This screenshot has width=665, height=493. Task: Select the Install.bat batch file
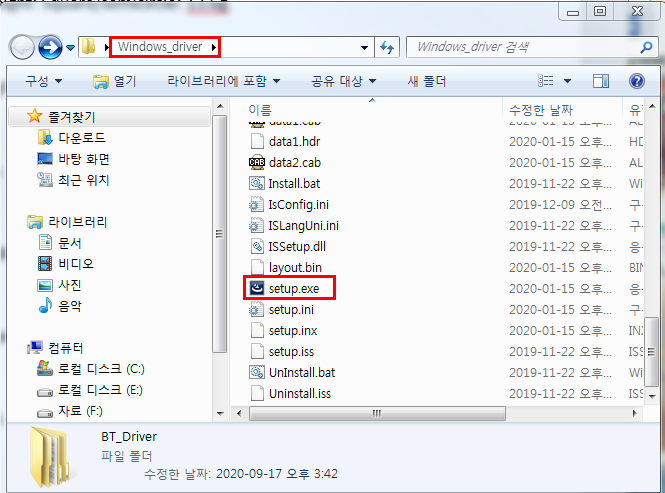point(284,183)
